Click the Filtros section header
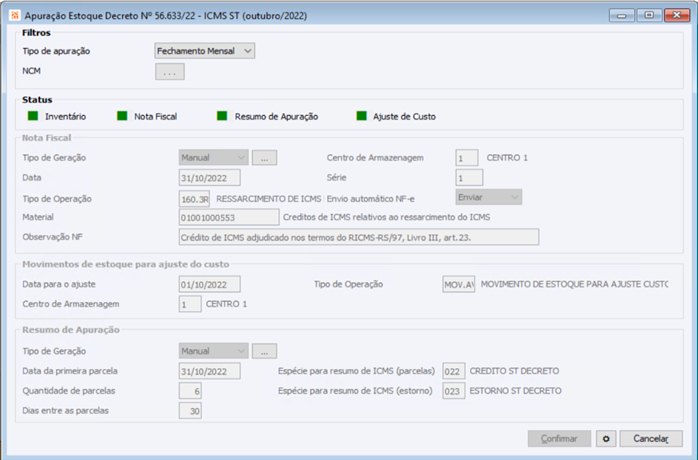This screenshot has width=698, height=460. [x=37, y=33]
